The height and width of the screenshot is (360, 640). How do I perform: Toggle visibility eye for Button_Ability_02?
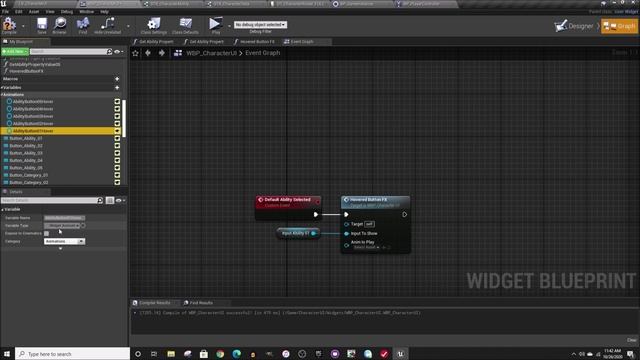117,146
